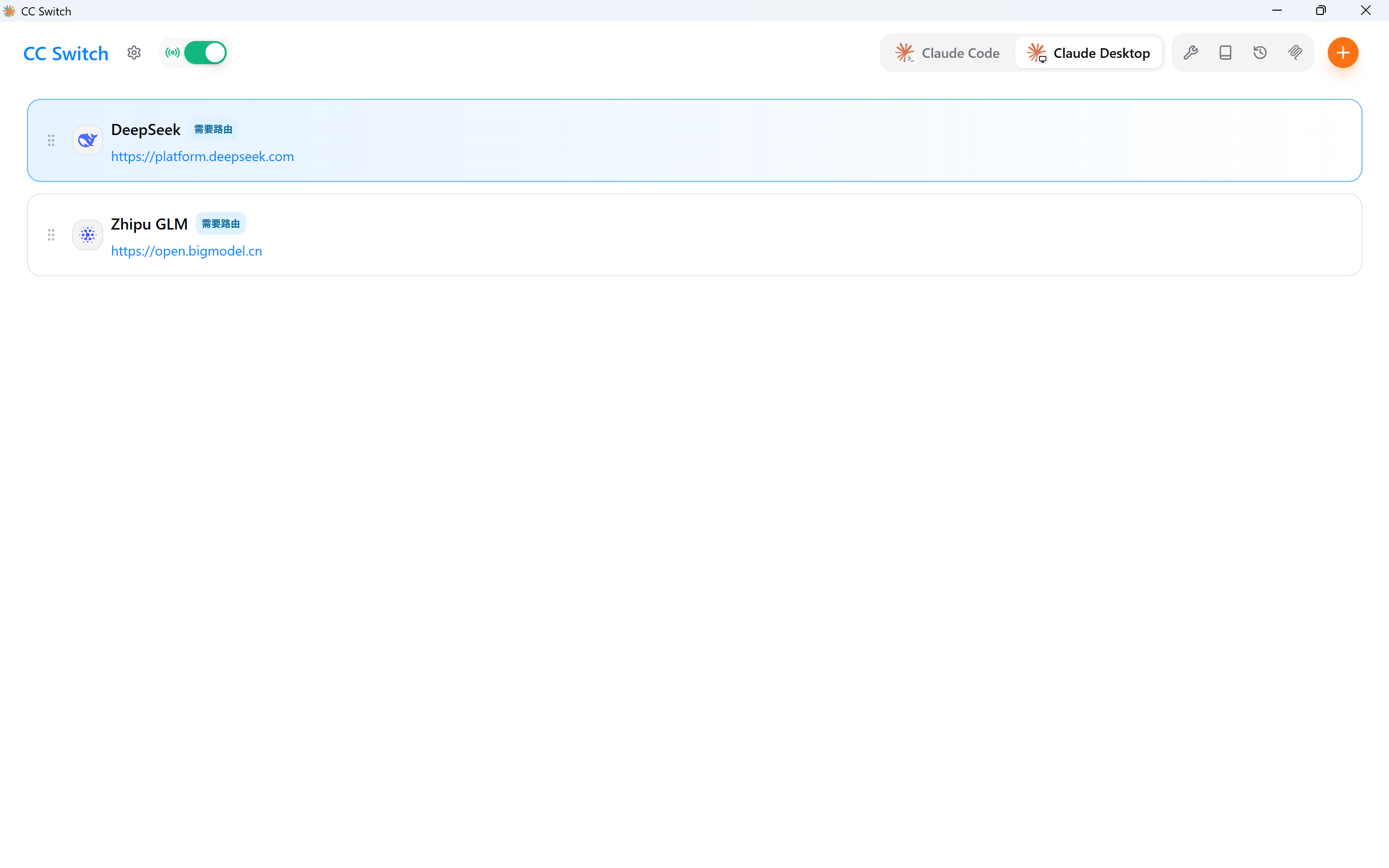Open the book icon in the toolbar
The width and height of the screenshot is (1389, 868).
click(x=1226, y=53)
